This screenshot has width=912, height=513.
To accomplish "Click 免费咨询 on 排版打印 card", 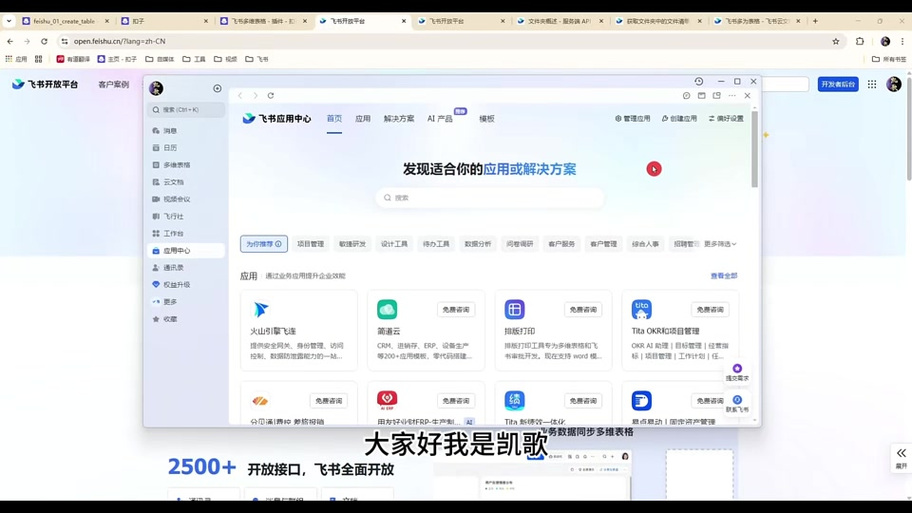I will [x=583, y=309].
